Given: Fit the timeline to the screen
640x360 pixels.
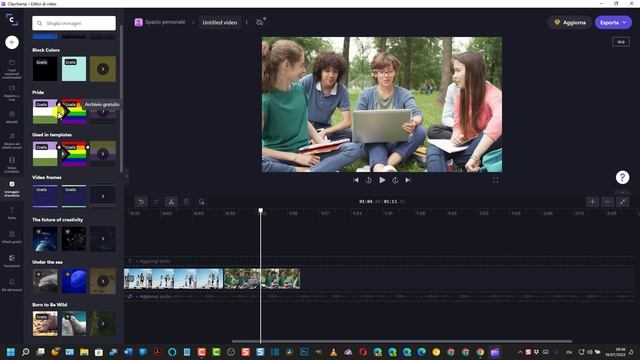Looking at the screenshot, I should [622, 202].
